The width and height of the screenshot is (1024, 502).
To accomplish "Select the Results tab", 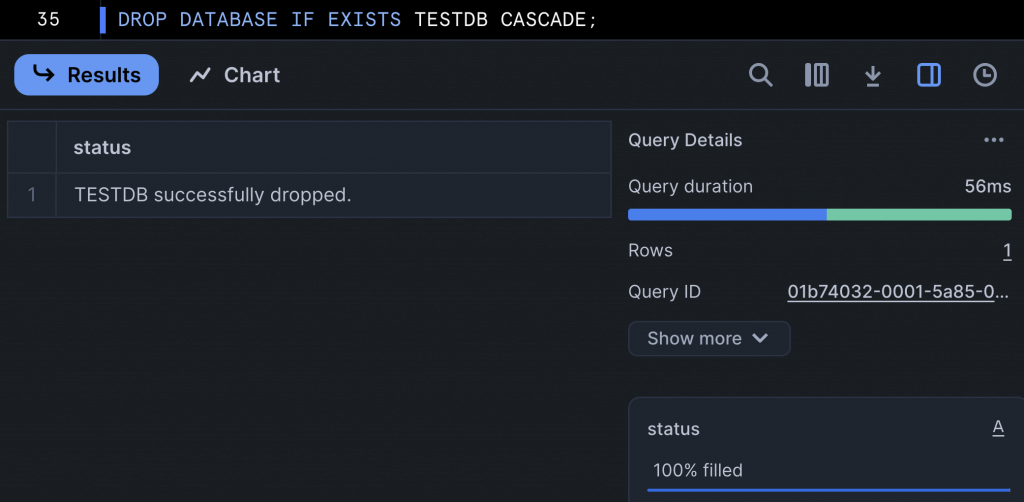I will [86, 75].
